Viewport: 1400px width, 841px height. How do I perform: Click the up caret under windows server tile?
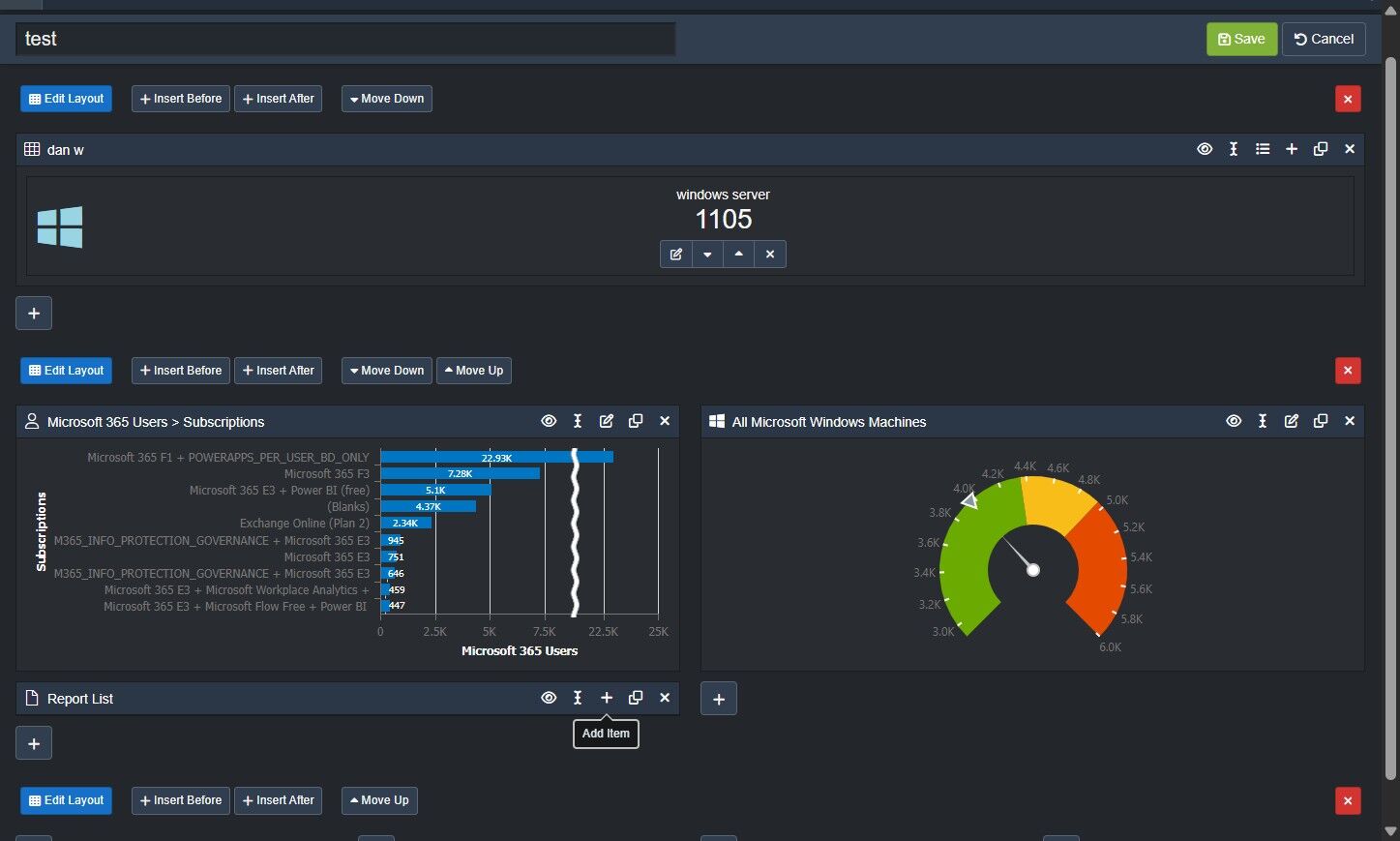click(739, 255)
